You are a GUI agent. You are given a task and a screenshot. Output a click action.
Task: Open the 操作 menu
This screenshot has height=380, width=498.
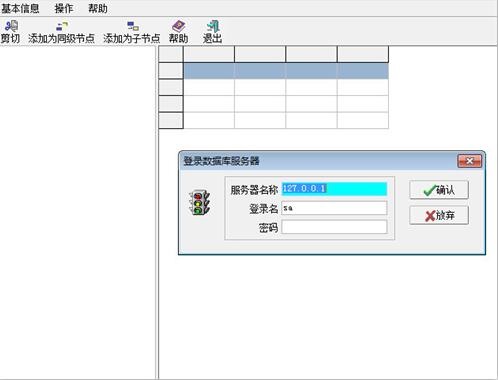click(64, 8)
